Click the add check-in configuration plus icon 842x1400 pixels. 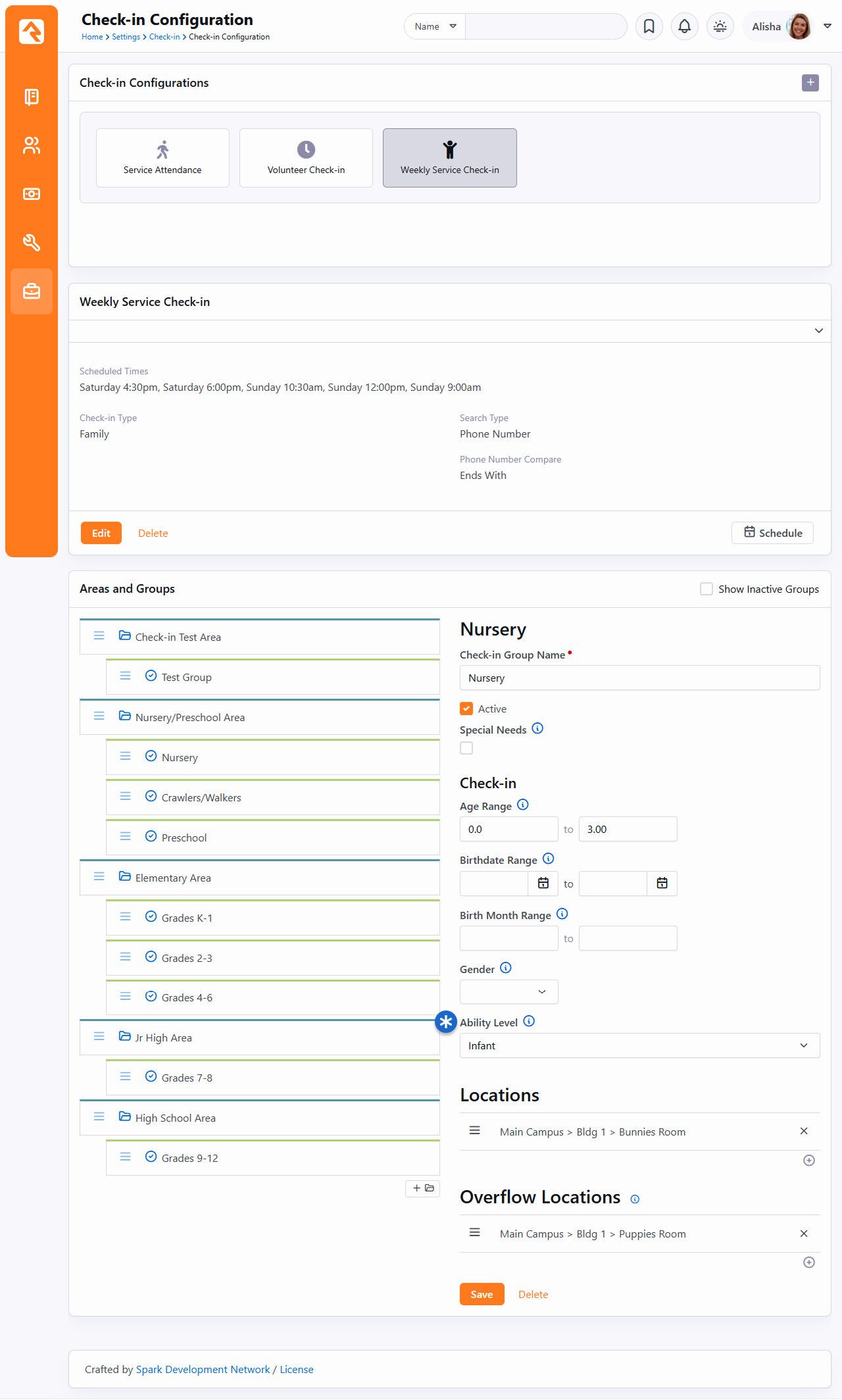click(810, 83)
